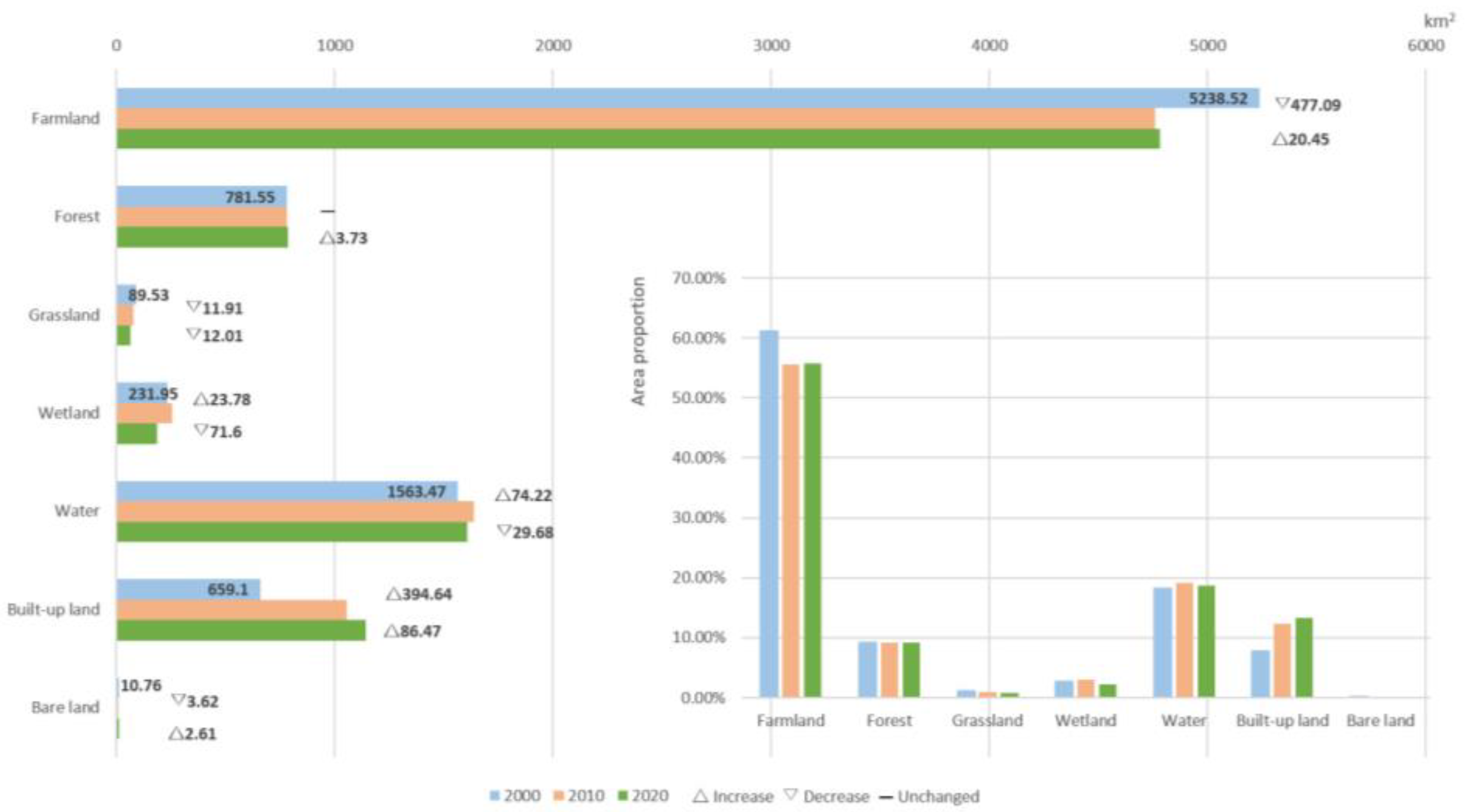Click the Grassland label on left axis
The image size is (1484, 812).
click(x=64, y=315)
